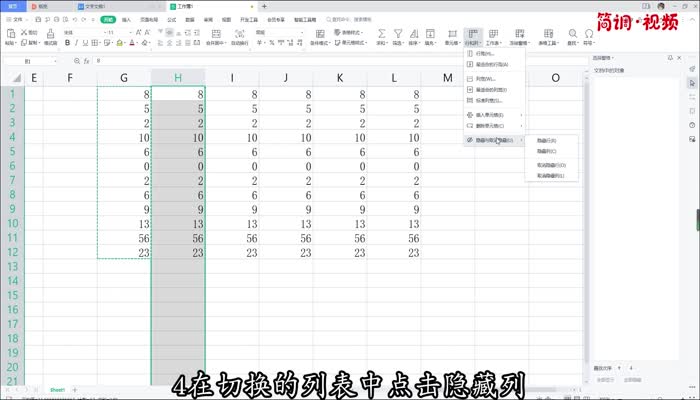Open the Formulas (公式) ribbon tab
Viewport: 700px width, 400px height.
click(172, 19)
